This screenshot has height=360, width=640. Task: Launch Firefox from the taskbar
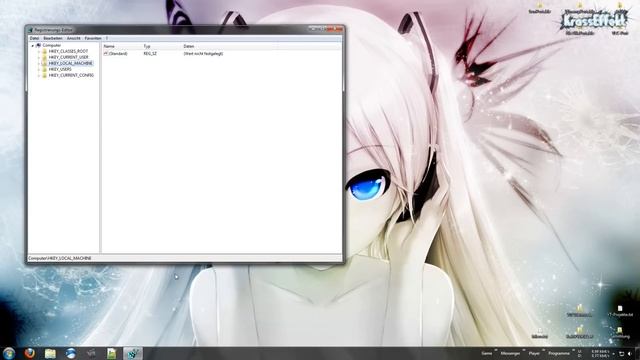(x=29, y=353)
